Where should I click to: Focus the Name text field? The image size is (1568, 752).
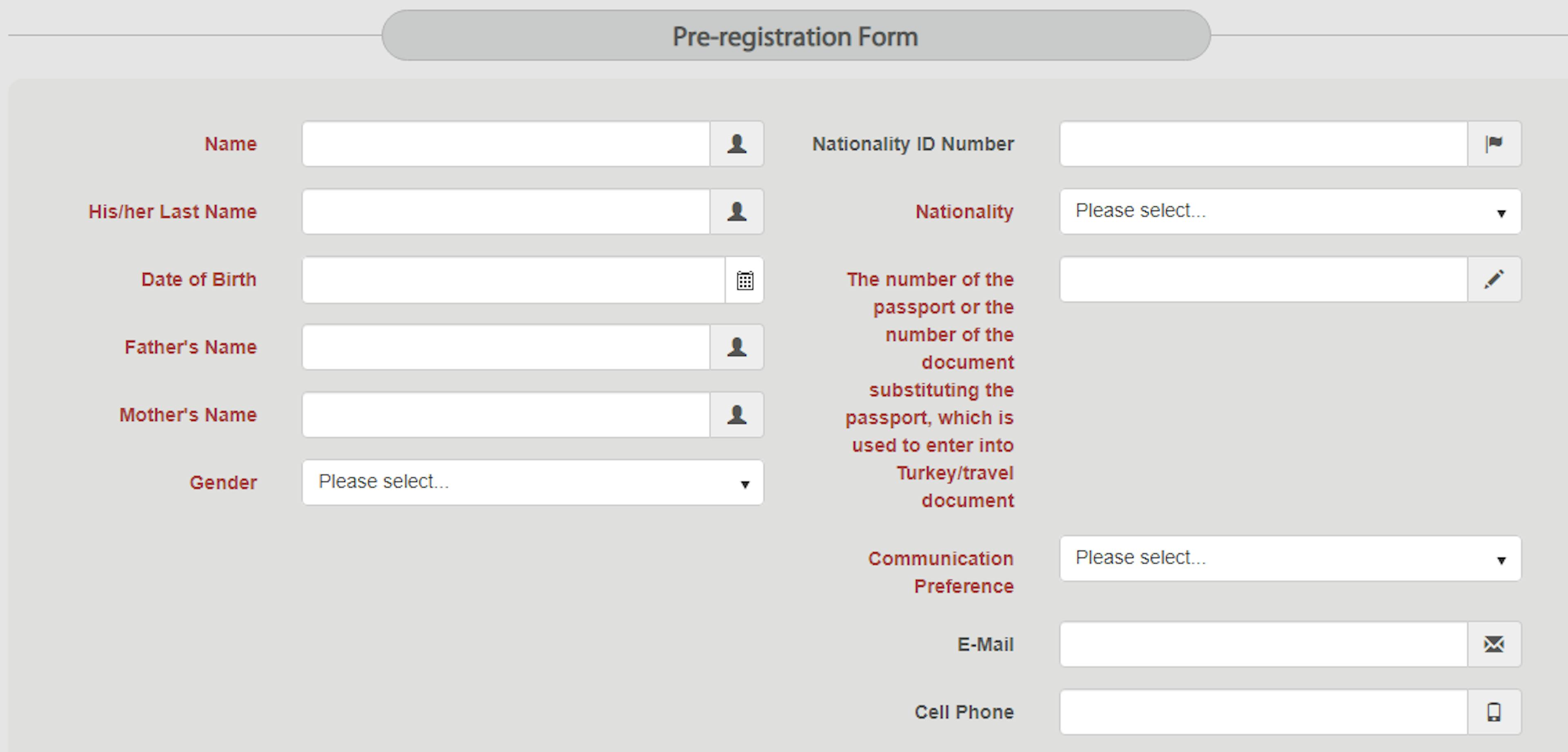pos(506,144)
